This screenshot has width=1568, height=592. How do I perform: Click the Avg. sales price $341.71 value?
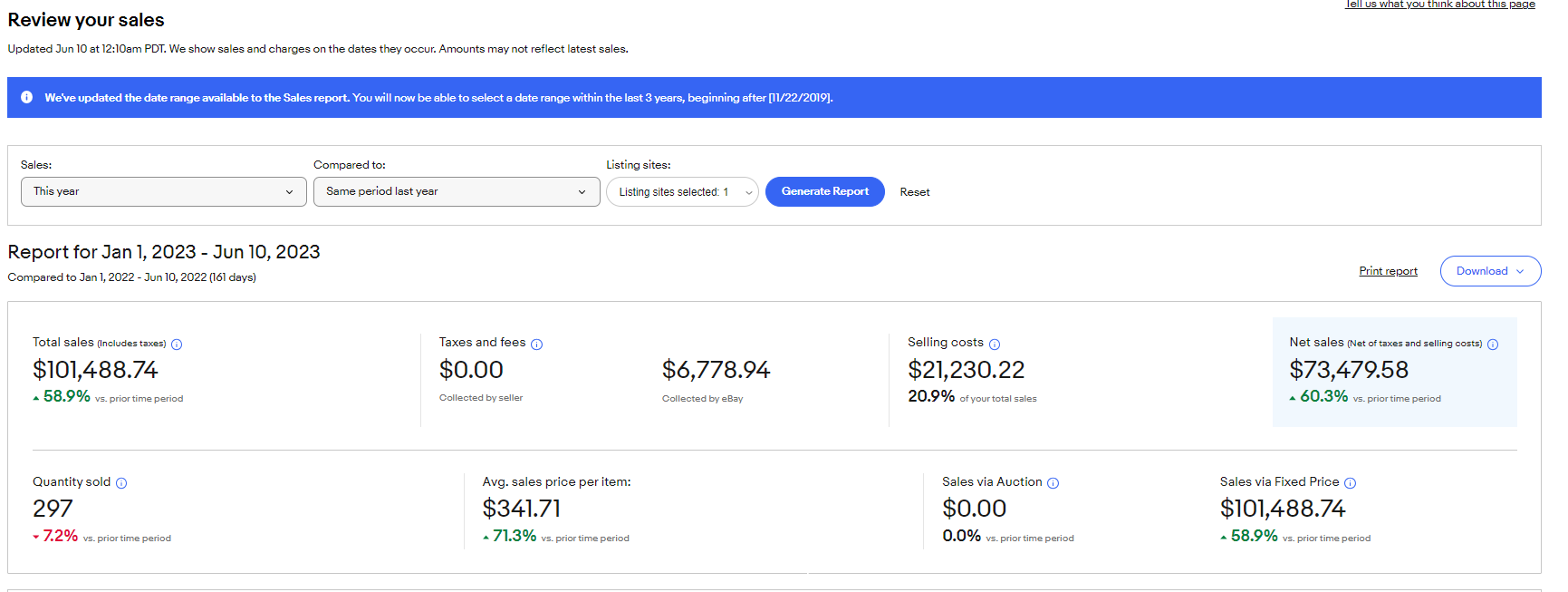point(522,509)
